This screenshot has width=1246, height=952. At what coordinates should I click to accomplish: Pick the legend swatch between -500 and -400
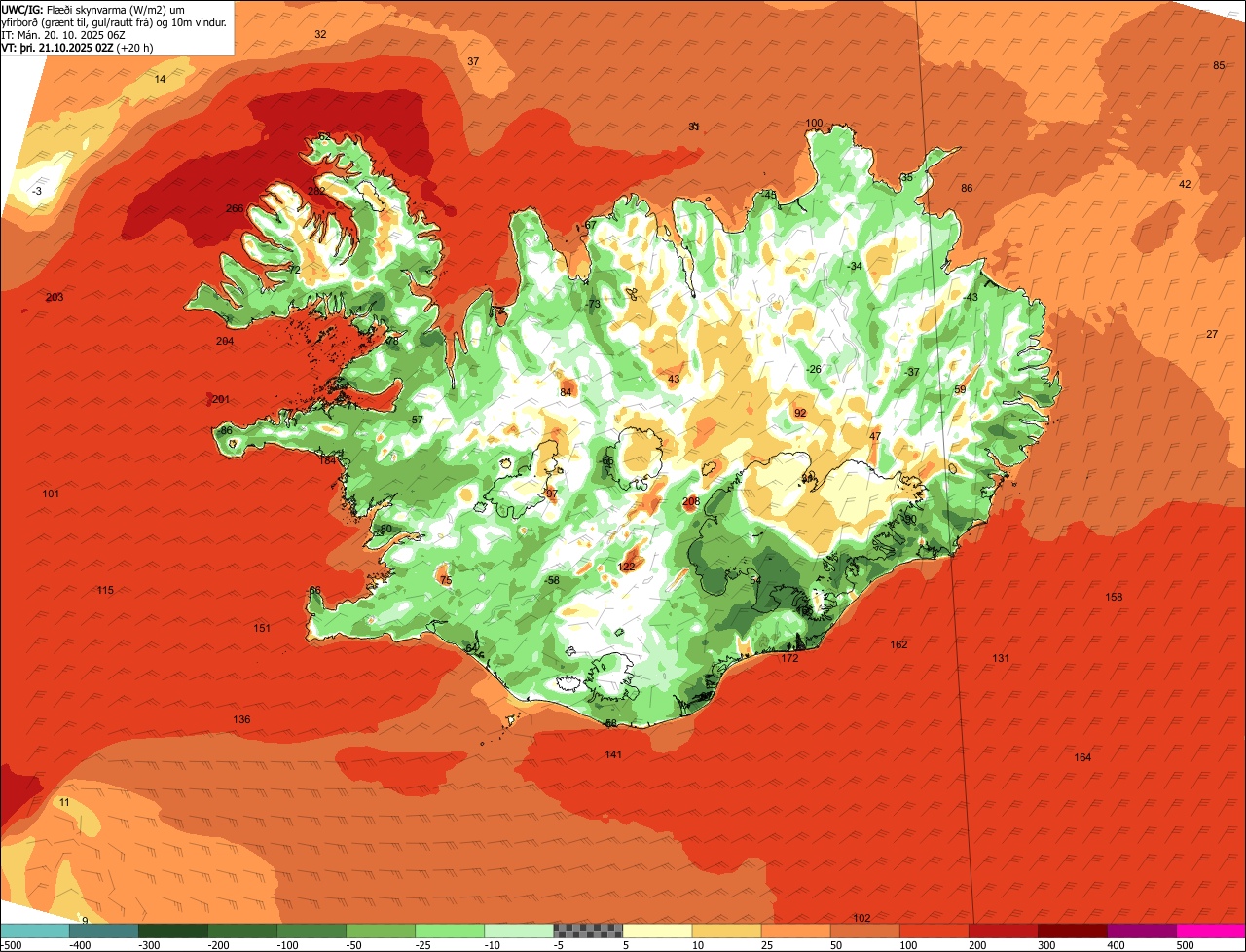tap(34, 932)
